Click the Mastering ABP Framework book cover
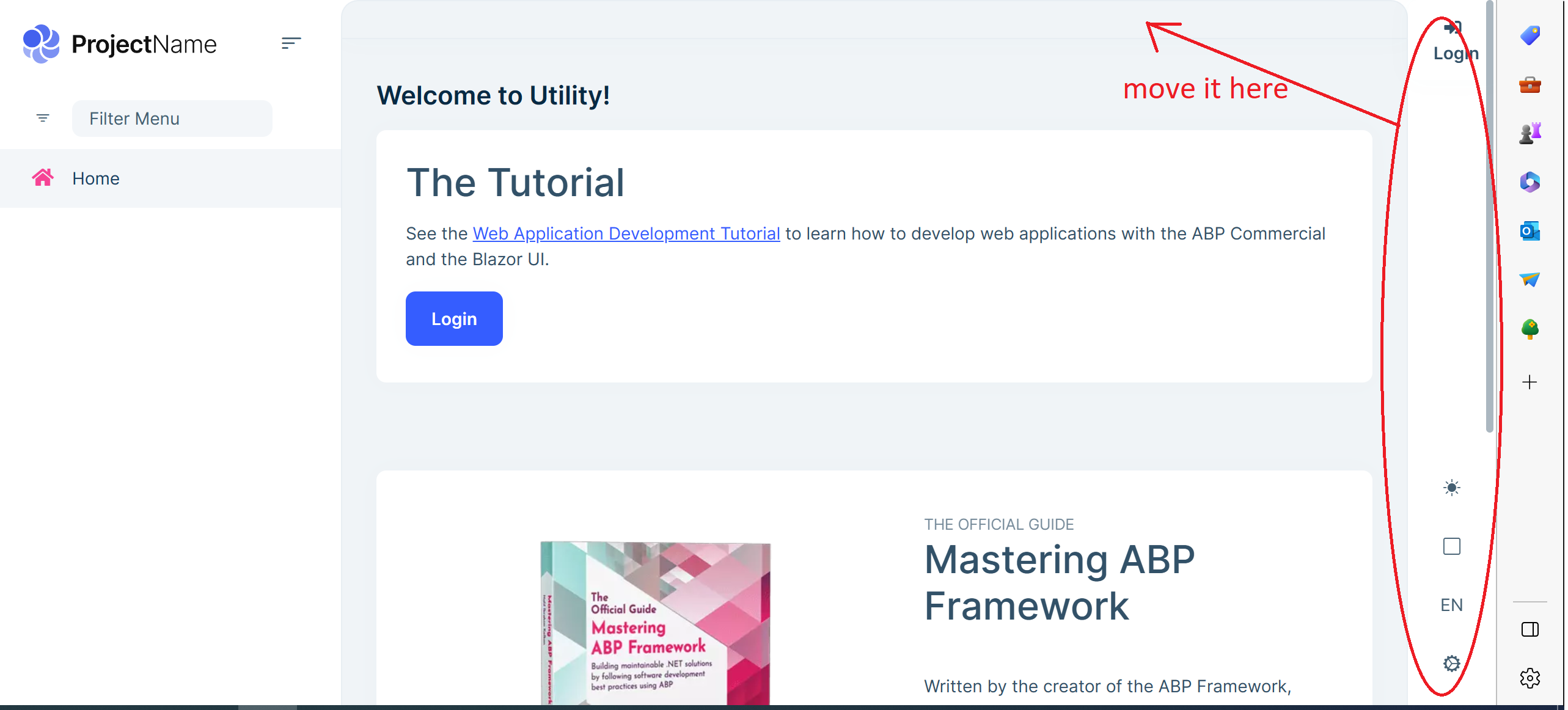Screen dimensions: 1568x710 pos(655,623)
